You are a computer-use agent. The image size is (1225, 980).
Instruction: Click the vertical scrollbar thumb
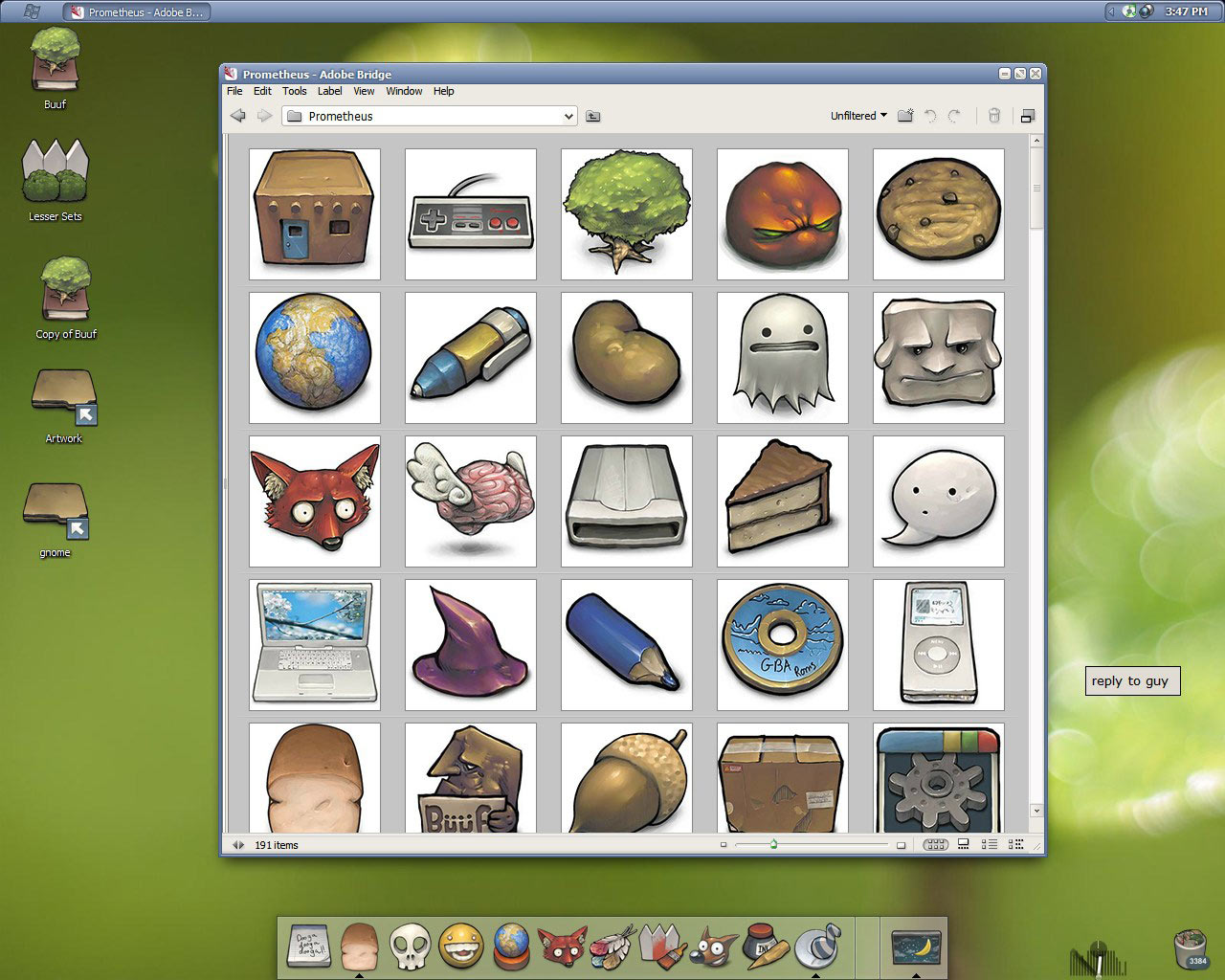(x=1036, y=189)
